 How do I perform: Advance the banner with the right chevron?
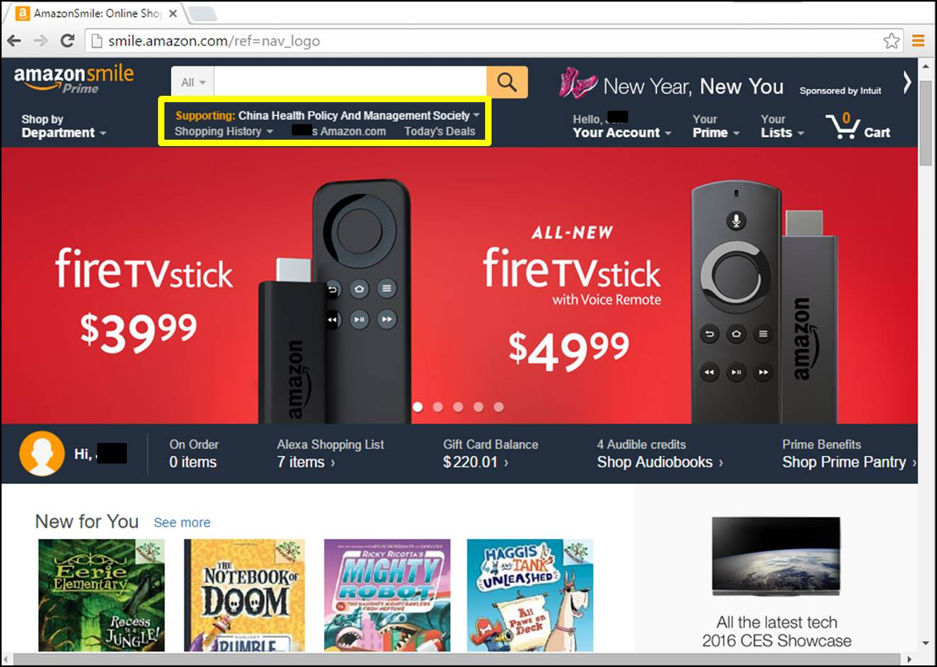click(907, 82)
